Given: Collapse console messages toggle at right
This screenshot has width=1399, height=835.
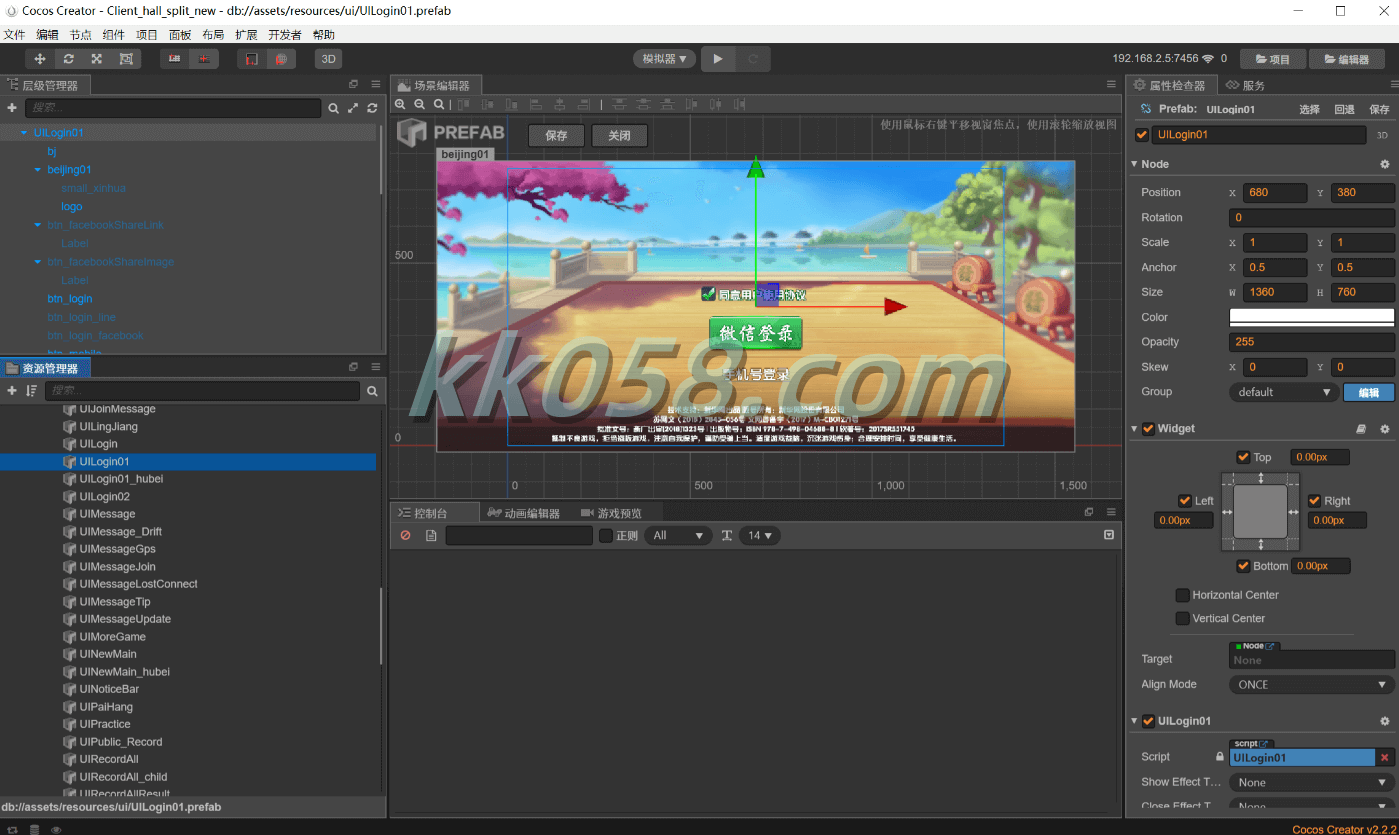Looking at the screenshot, I should pyautogui.click(x=1109, y=535).
